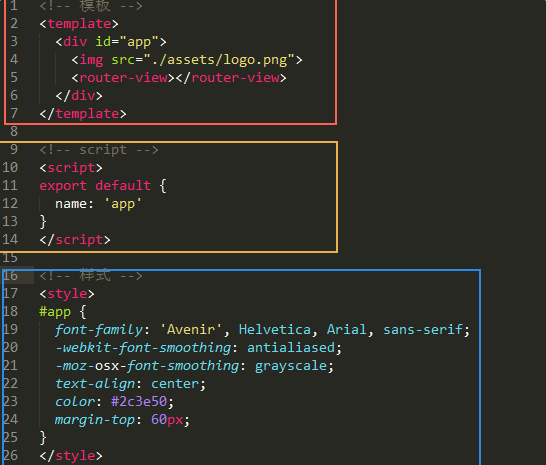546x465 pixels.
Task: Click the #2c3e50 color value
Action: [x=139, y=402]
